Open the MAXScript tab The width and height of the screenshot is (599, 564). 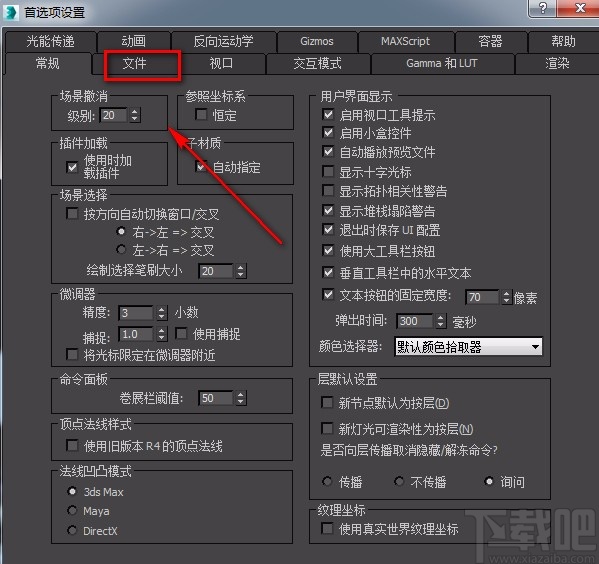click(405, 41)
